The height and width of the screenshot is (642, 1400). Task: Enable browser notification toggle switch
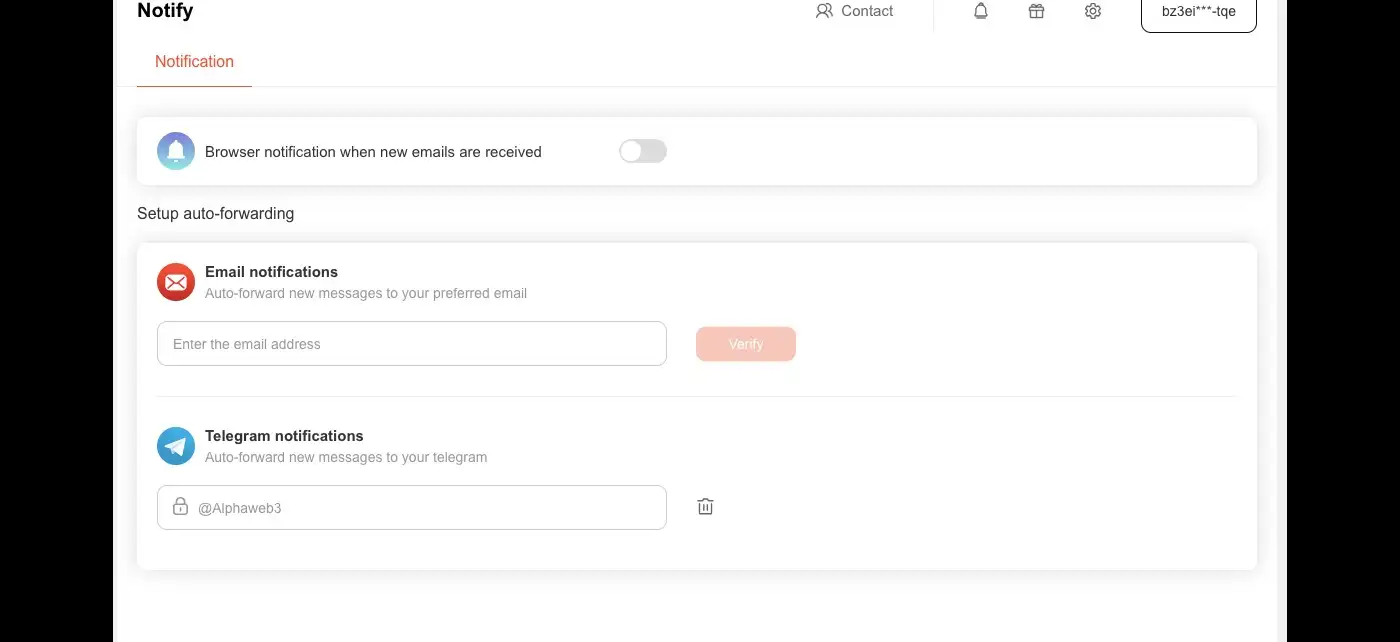[643, 151]
